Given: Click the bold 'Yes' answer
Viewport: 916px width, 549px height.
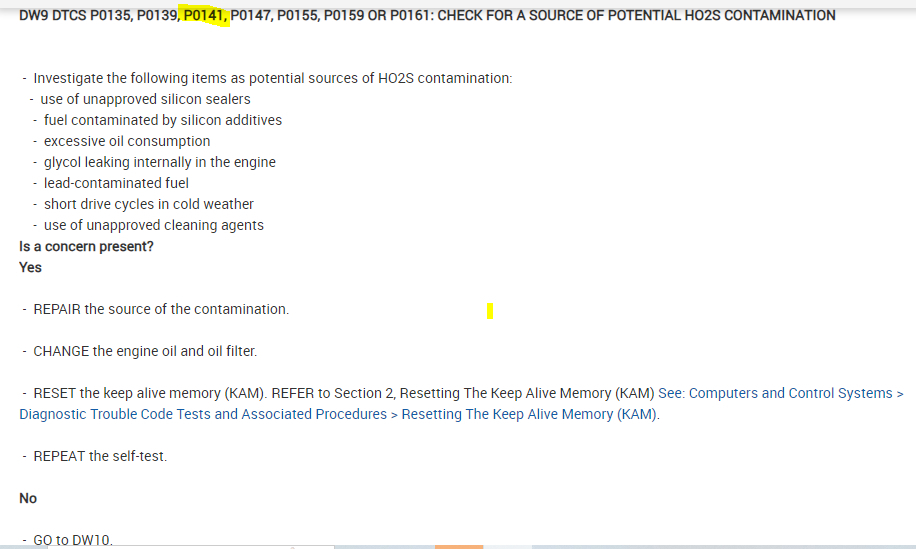Looking at the screenshot, I should coord(31,267).
